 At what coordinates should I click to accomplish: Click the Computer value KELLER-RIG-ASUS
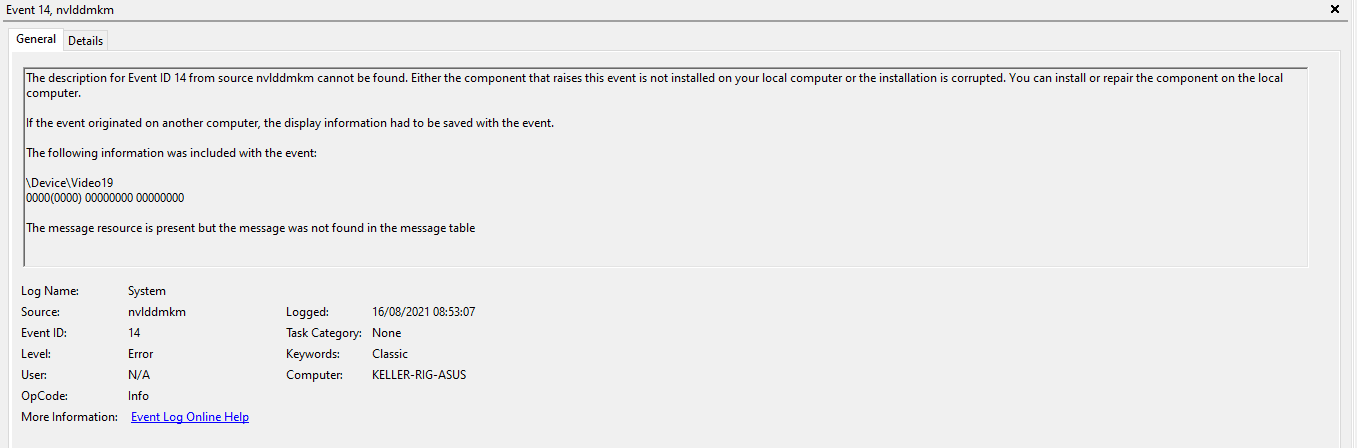click(x=419, y=375)
